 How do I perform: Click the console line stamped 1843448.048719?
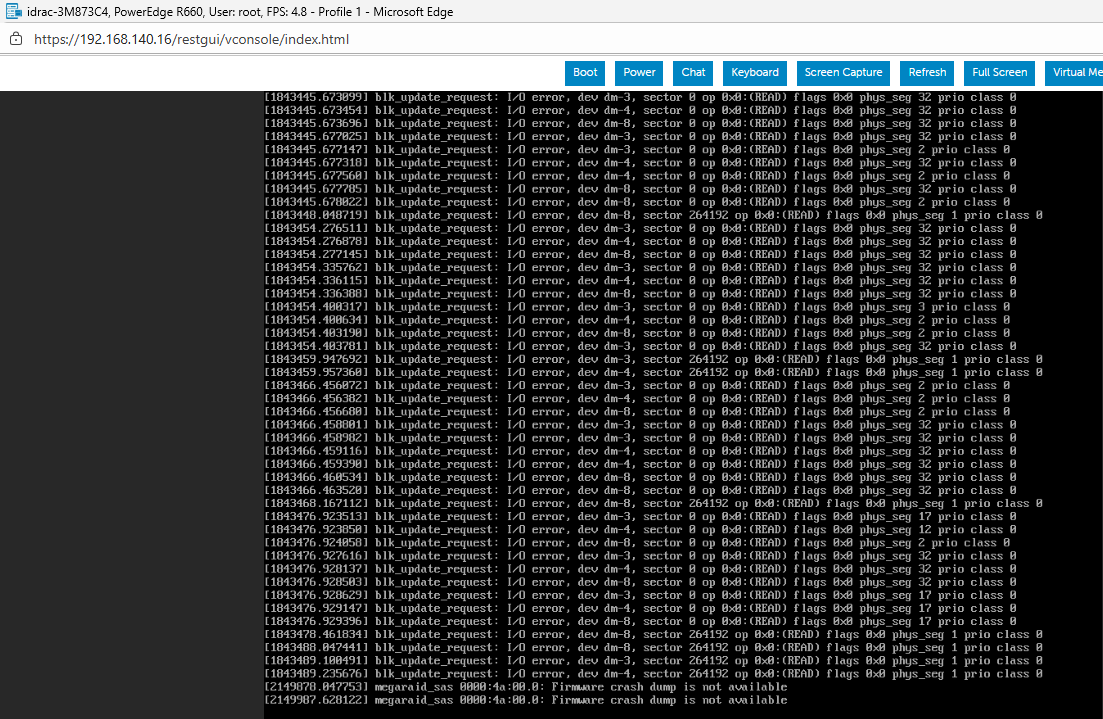point(652,215)
